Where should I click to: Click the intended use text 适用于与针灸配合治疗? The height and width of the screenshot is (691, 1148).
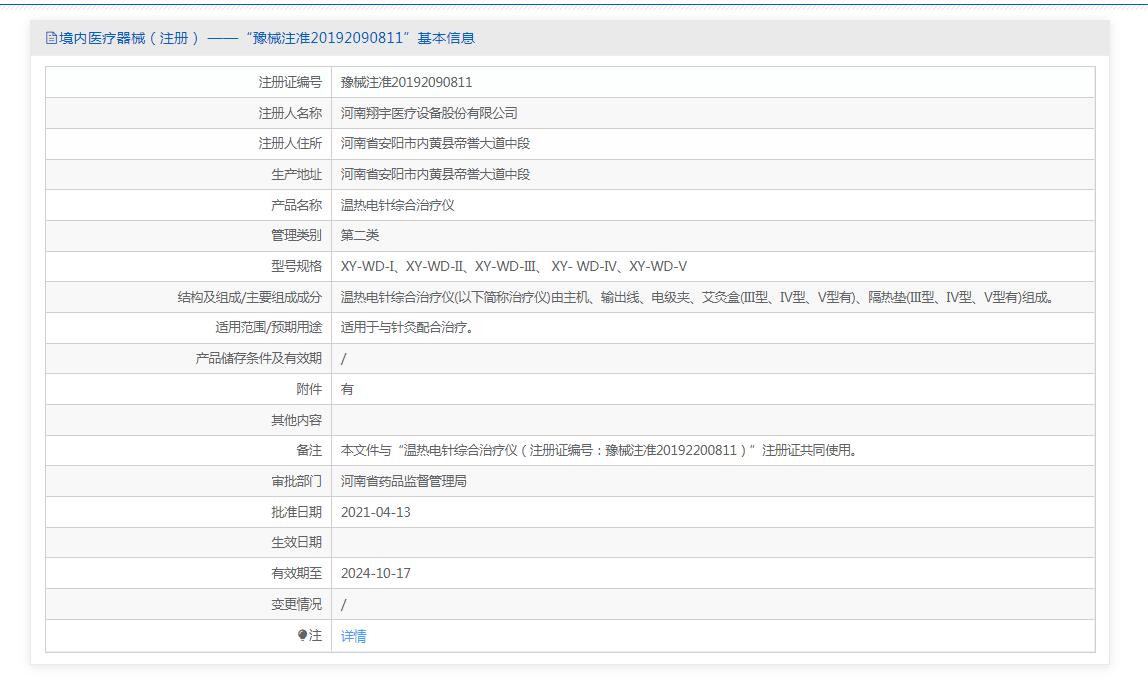pos(407,327)
